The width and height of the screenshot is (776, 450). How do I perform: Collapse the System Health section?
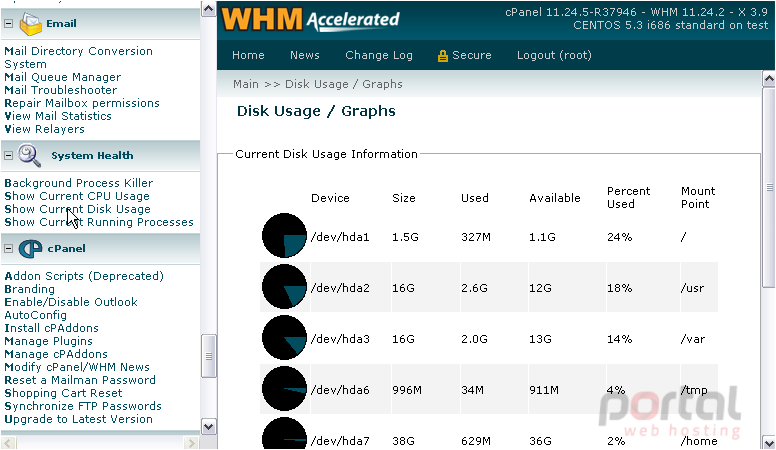click(8, 155)
